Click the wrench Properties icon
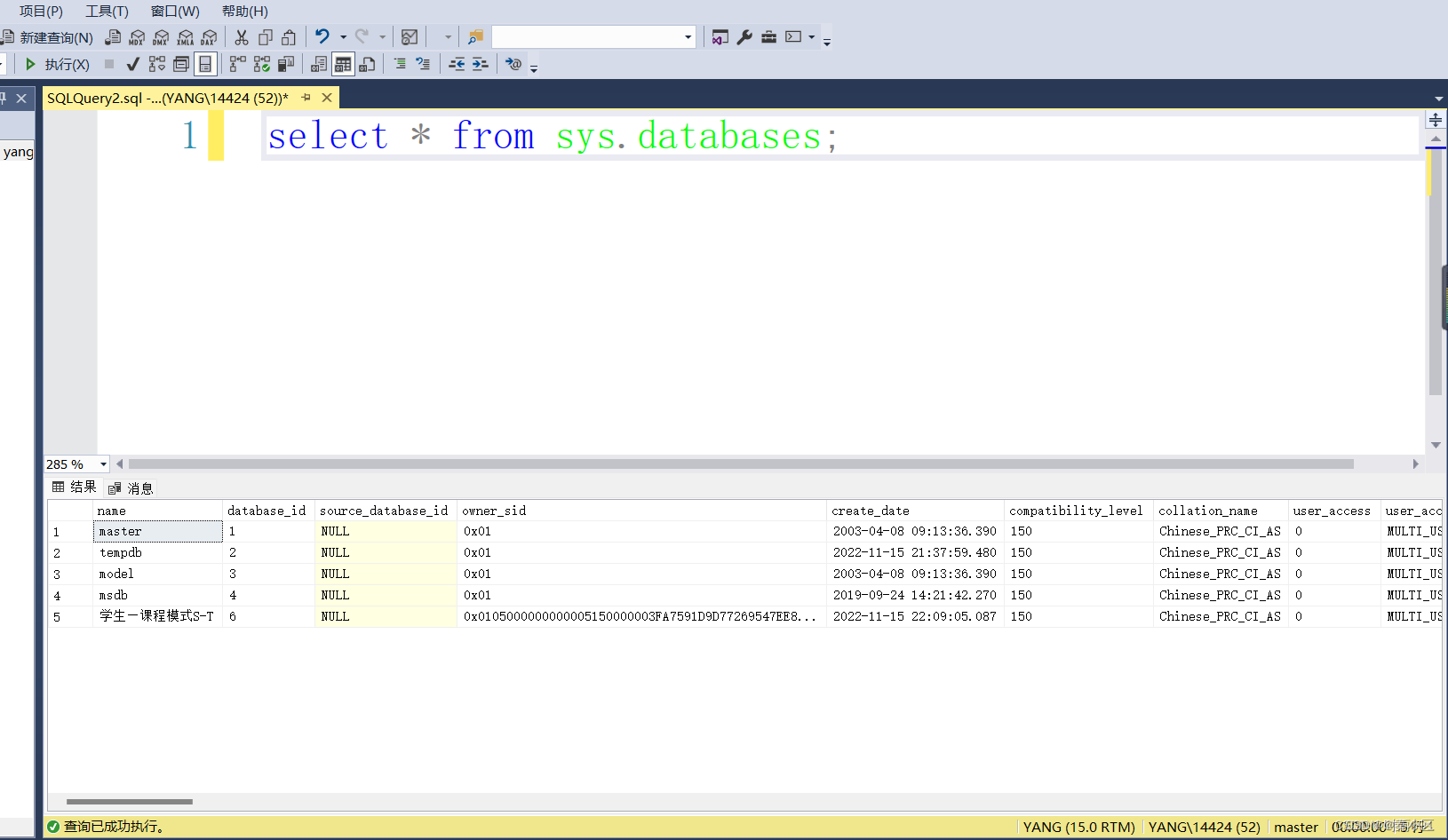1448x840 pixels. [744, 37]
